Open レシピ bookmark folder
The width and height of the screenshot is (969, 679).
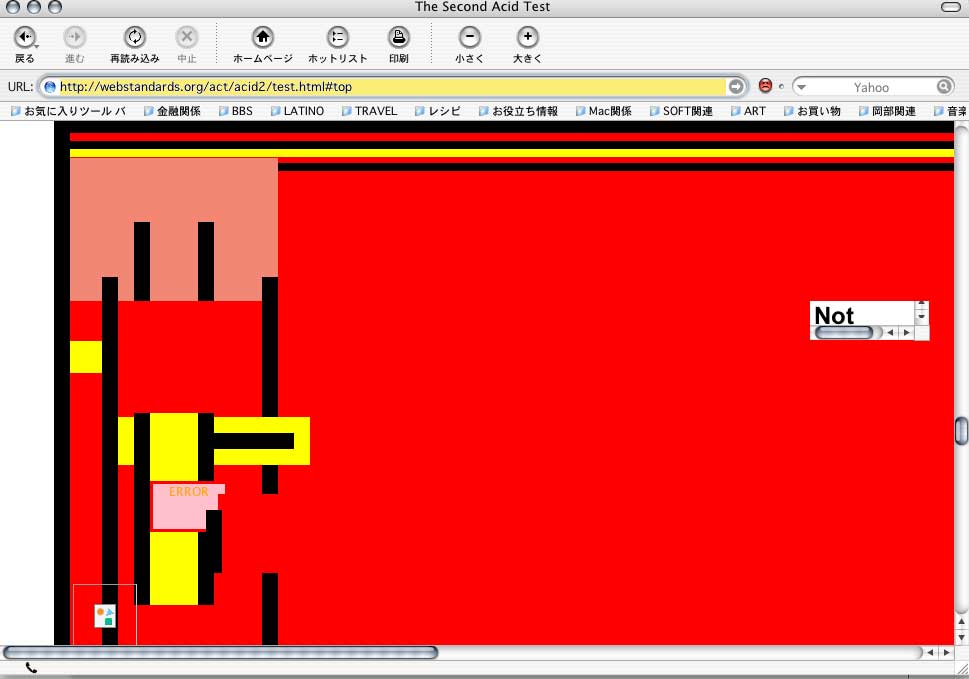[438, 111]
